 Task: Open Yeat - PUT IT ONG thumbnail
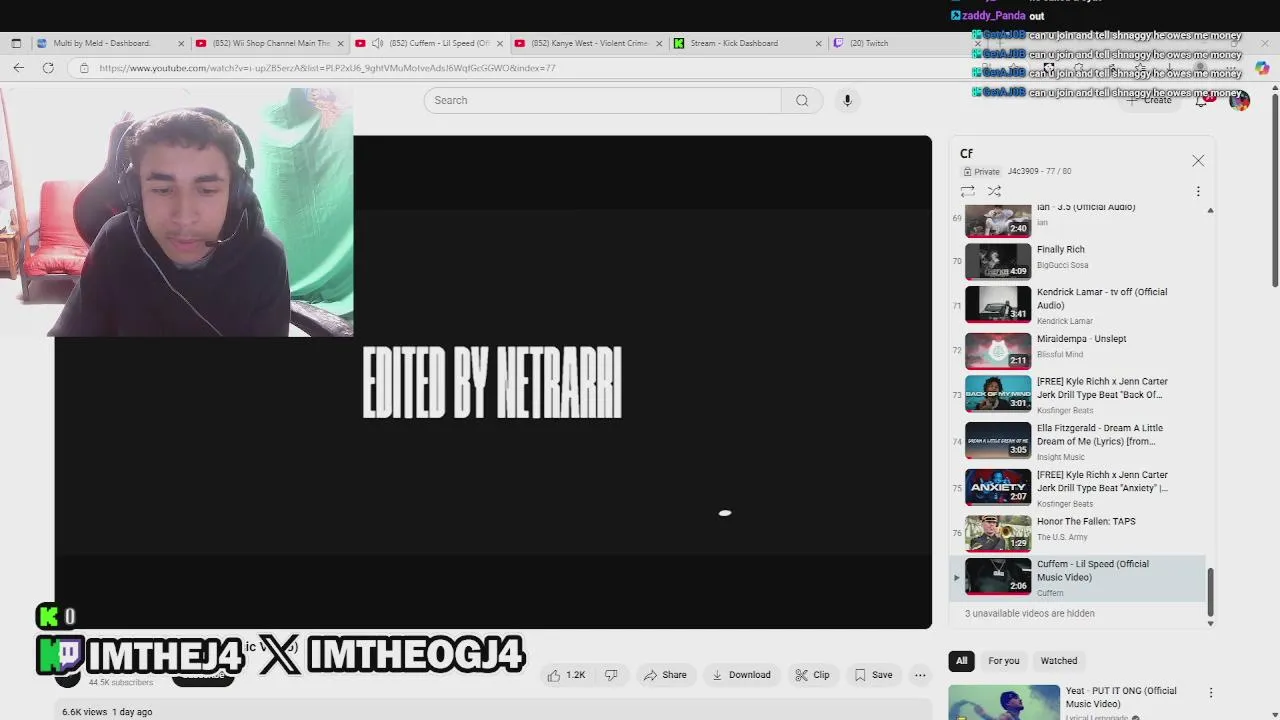pyautogui.click(x=1004, y=702)
